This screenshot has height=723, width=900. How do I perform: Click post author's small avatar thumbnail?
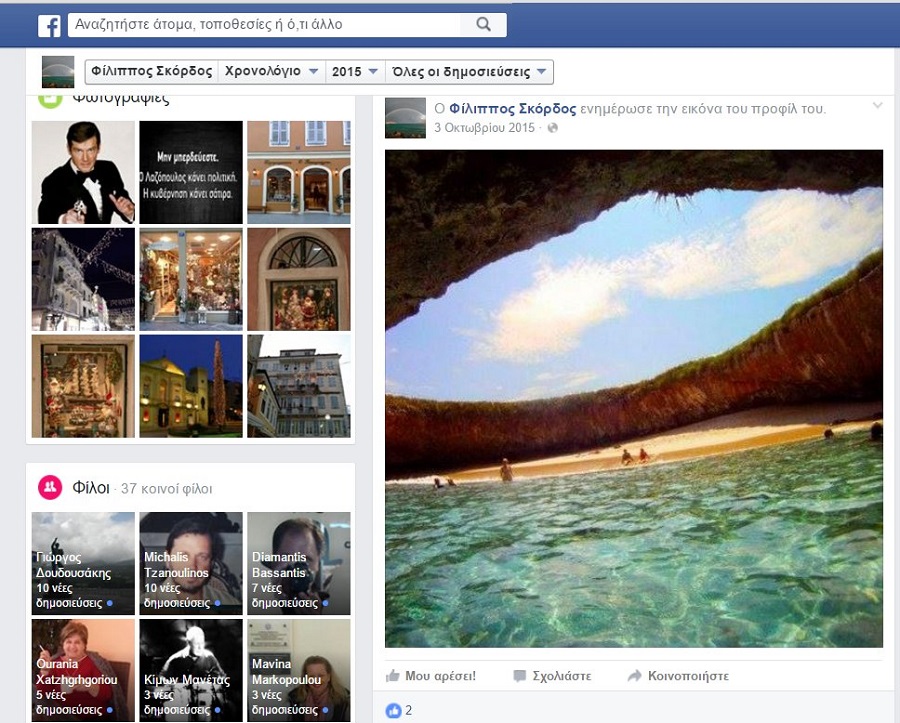pyautogui.click(x=405, y=118)
